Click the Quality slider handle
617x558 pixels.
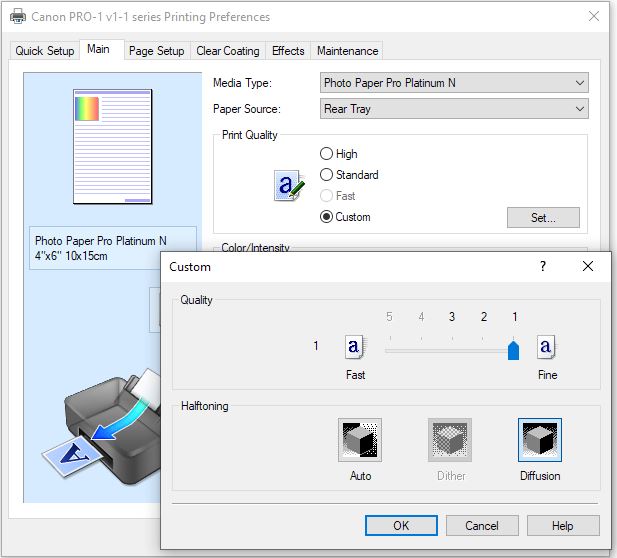coord(514,349)
